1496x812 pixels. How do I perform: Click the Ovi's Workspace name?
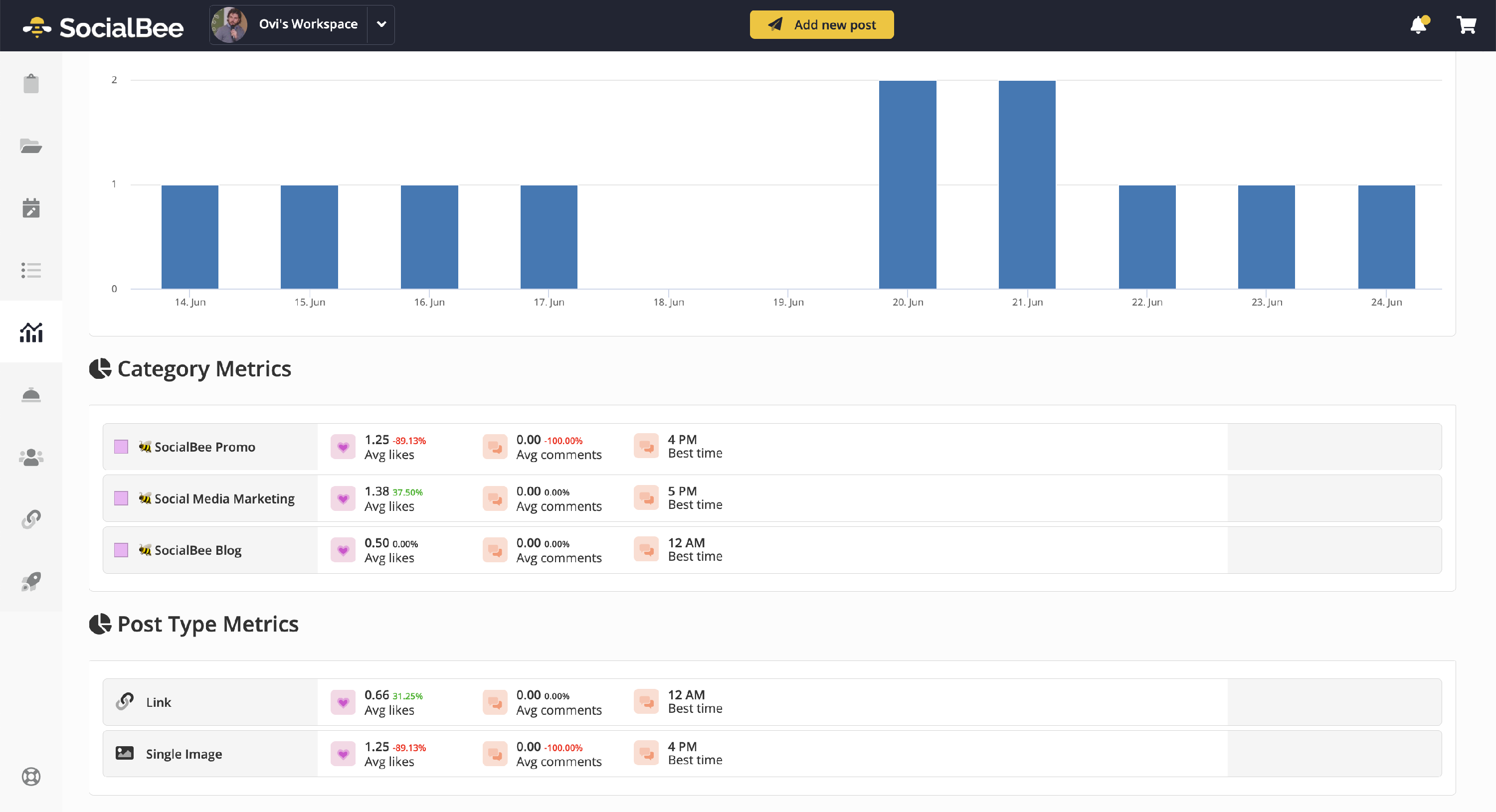coord(308,24)
